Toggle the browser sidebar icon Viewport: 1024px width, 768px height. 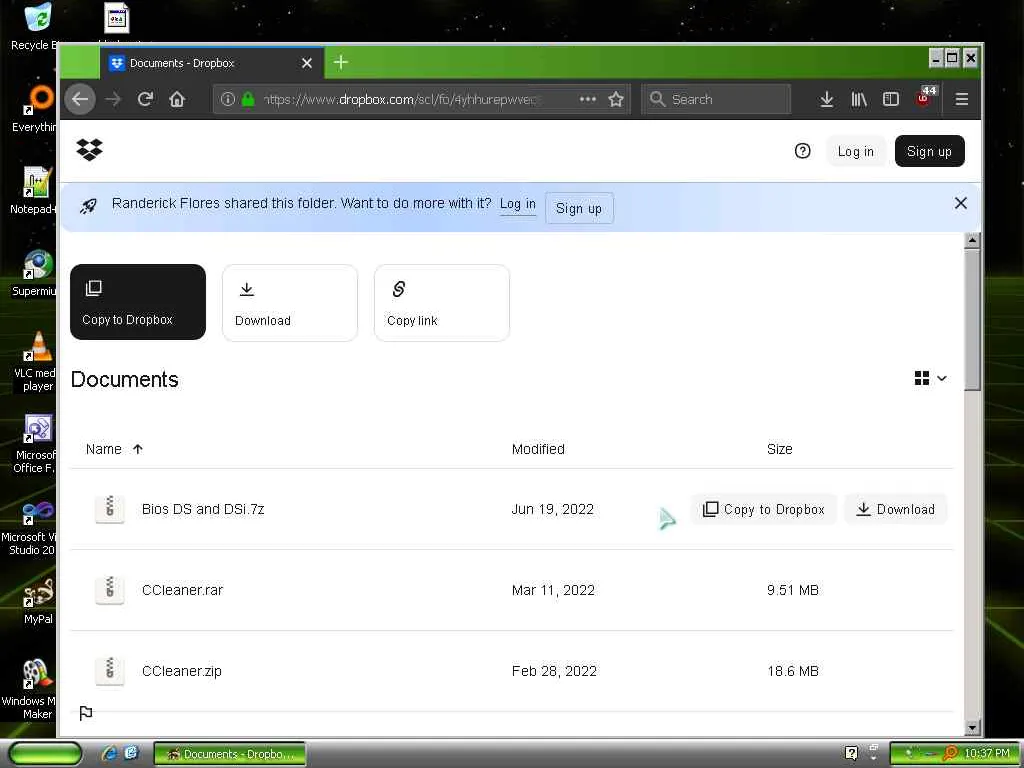tap(891, 99)
